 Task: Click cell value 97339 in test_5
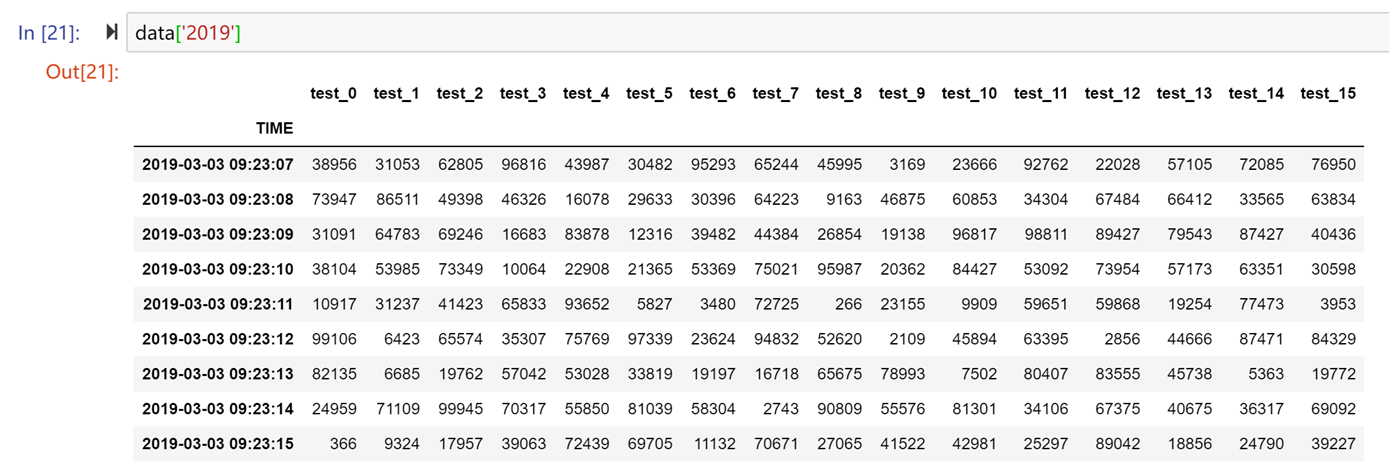[x=650, y=339]
